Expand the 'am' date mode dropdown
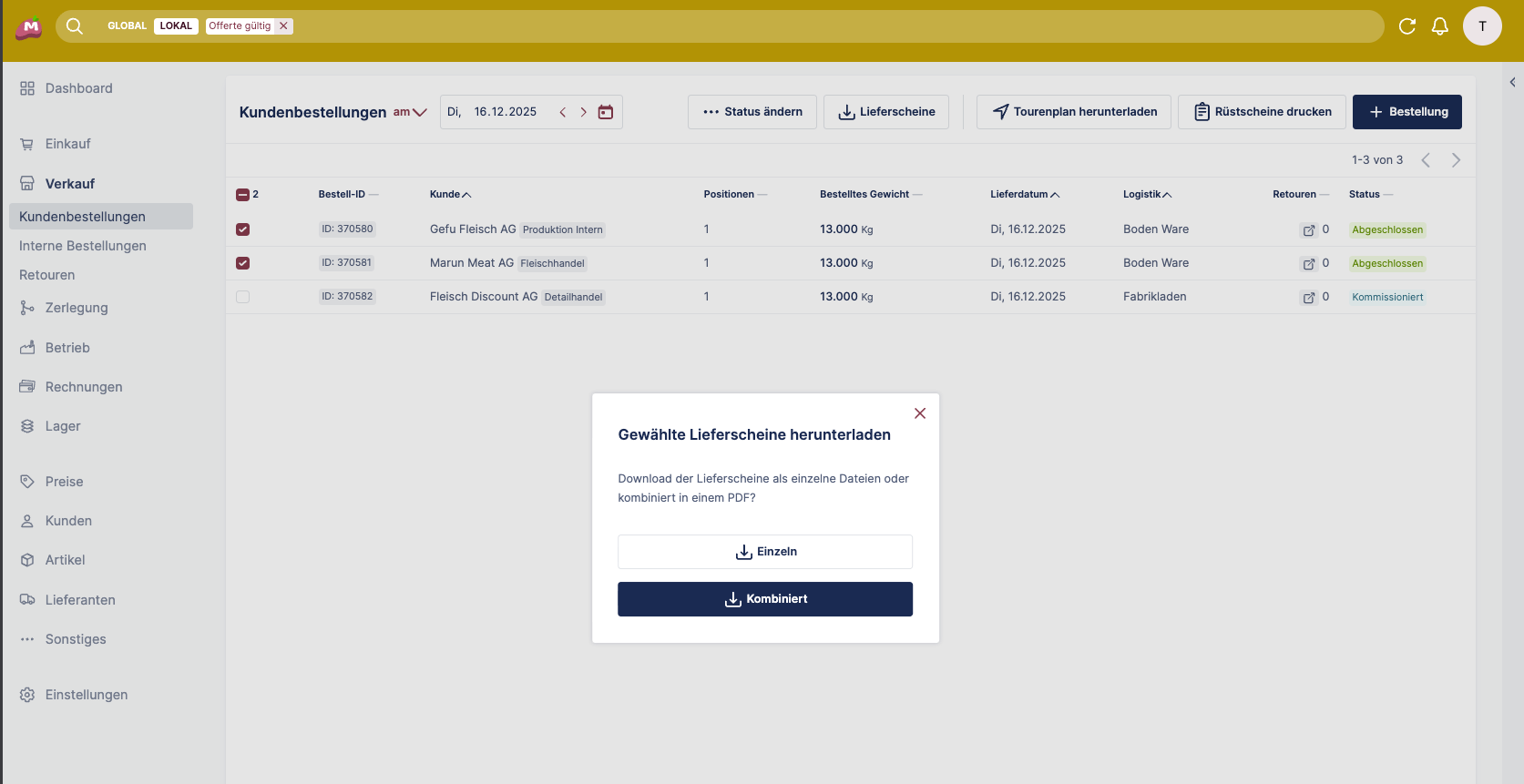1524x784 pixels. (x=410, y=112)
